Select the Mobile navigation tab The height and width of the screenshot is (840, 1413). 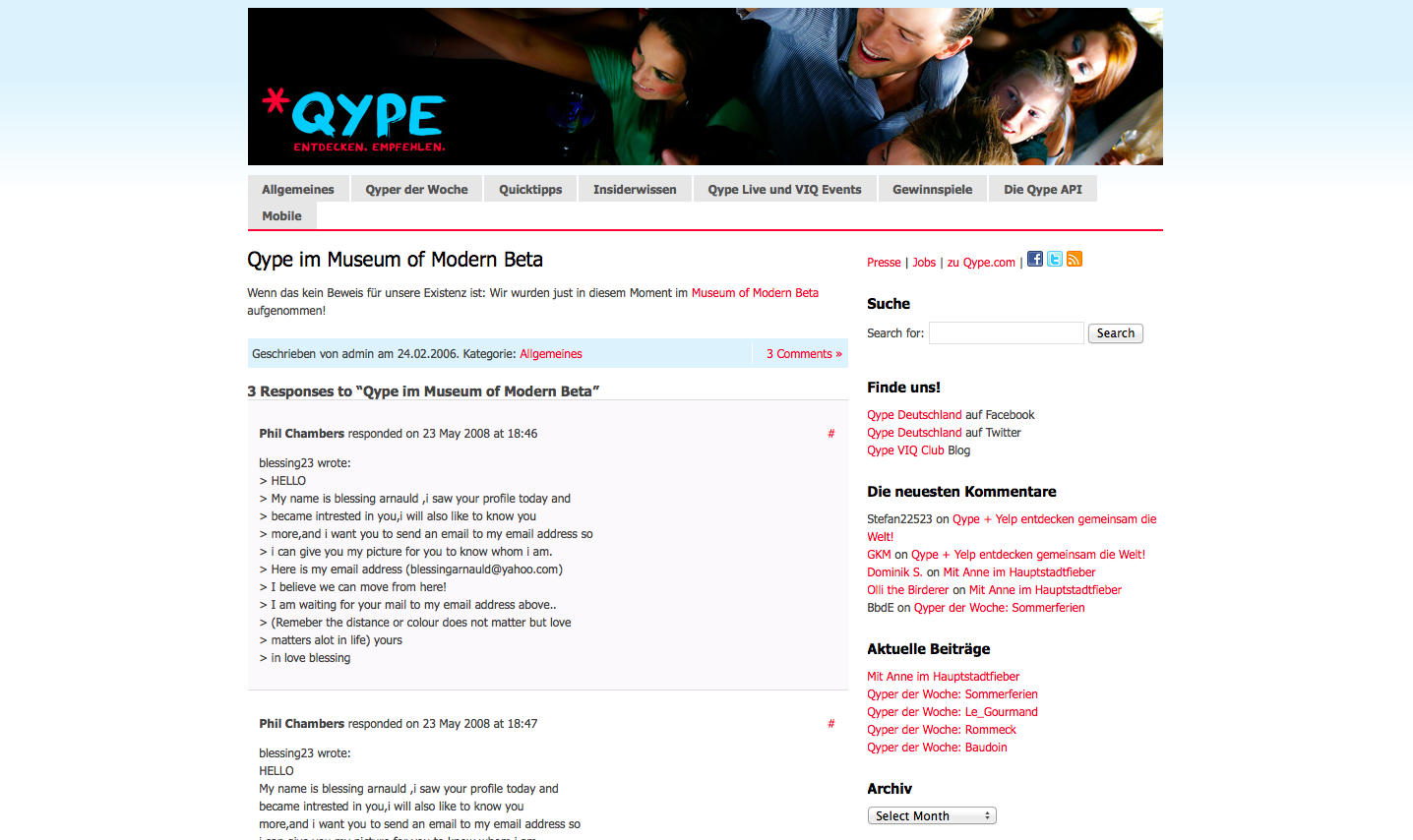point(281,215)
